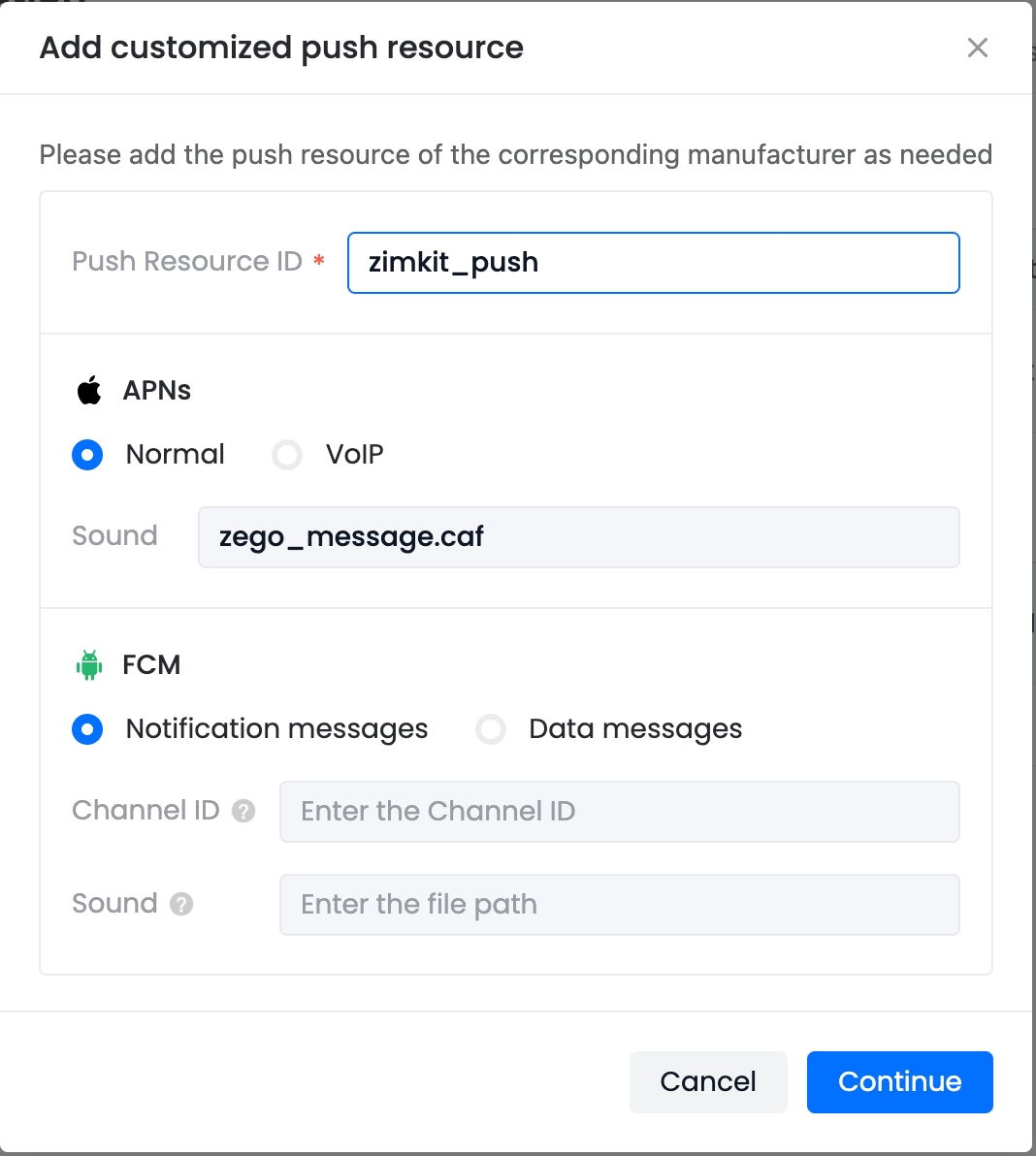The height and width of the screenshot is (1156, 1036).
Task: Click the Push Resource ID label
Action: click(x=187, y=262)
